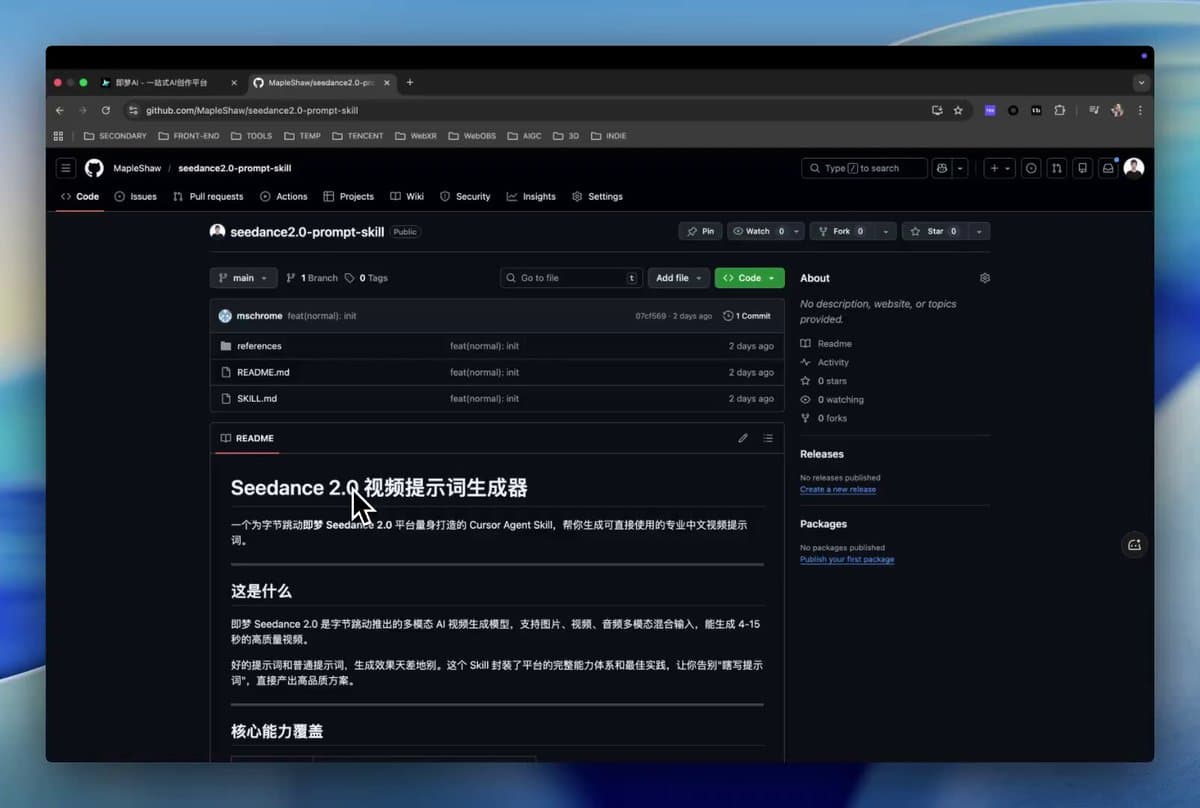This screenshot has height=808, width=1200.
Task: Open the plus create-new dropdown
Action: coord(999,168)
